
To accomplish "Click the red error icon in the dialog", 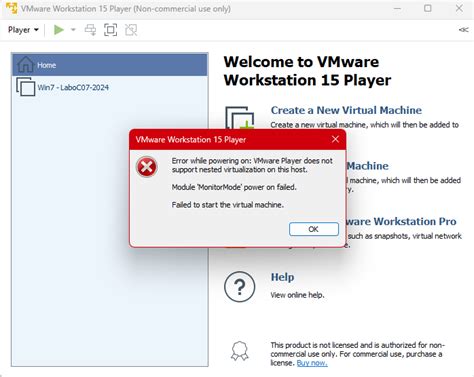I will tap(146, 167).
